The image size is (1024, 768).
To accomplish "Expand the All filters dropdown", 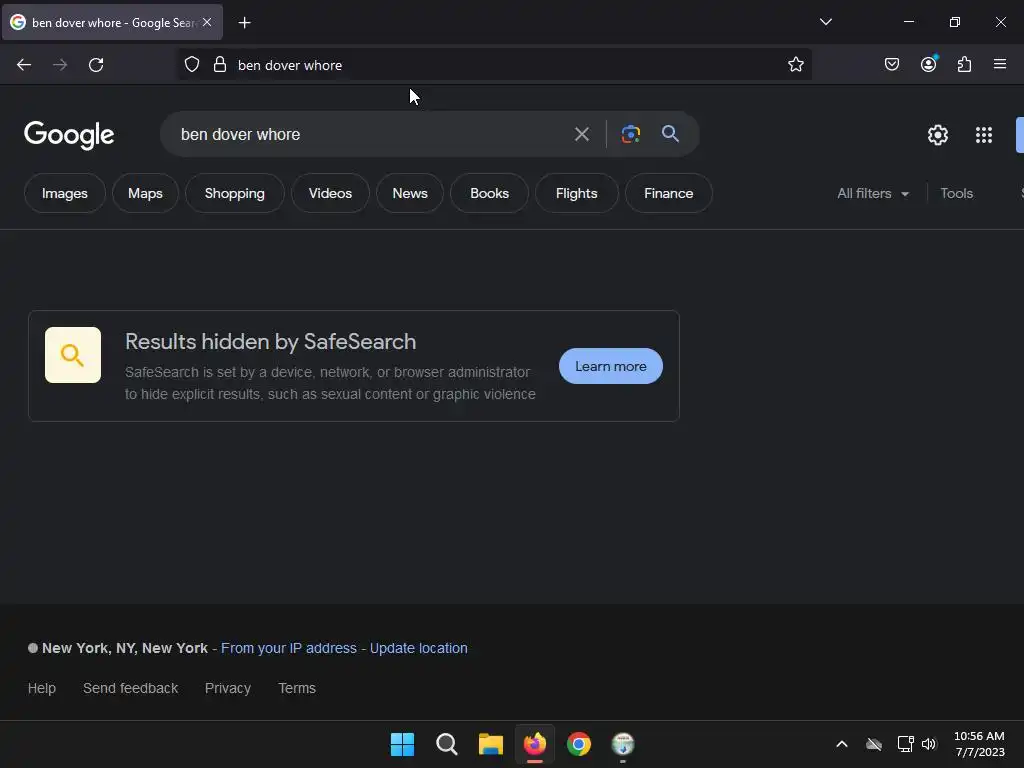I will tap(872, 193).
